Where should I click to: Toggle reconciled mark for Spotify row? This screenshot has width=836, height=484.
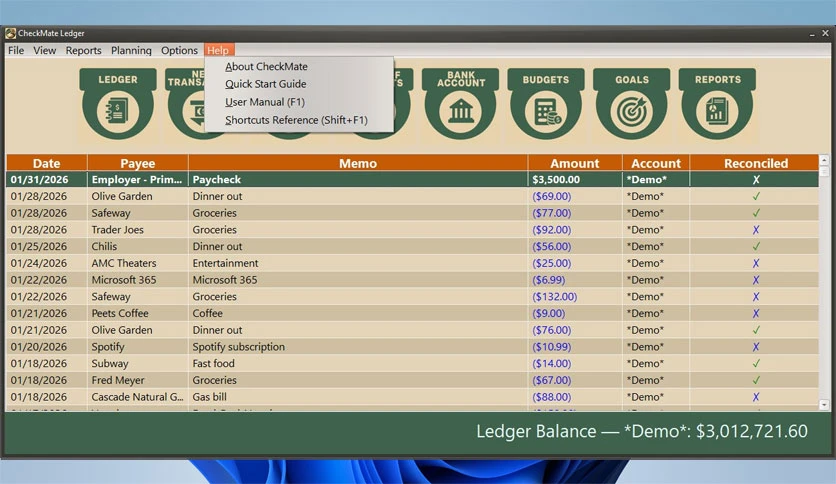pos(755,346)
